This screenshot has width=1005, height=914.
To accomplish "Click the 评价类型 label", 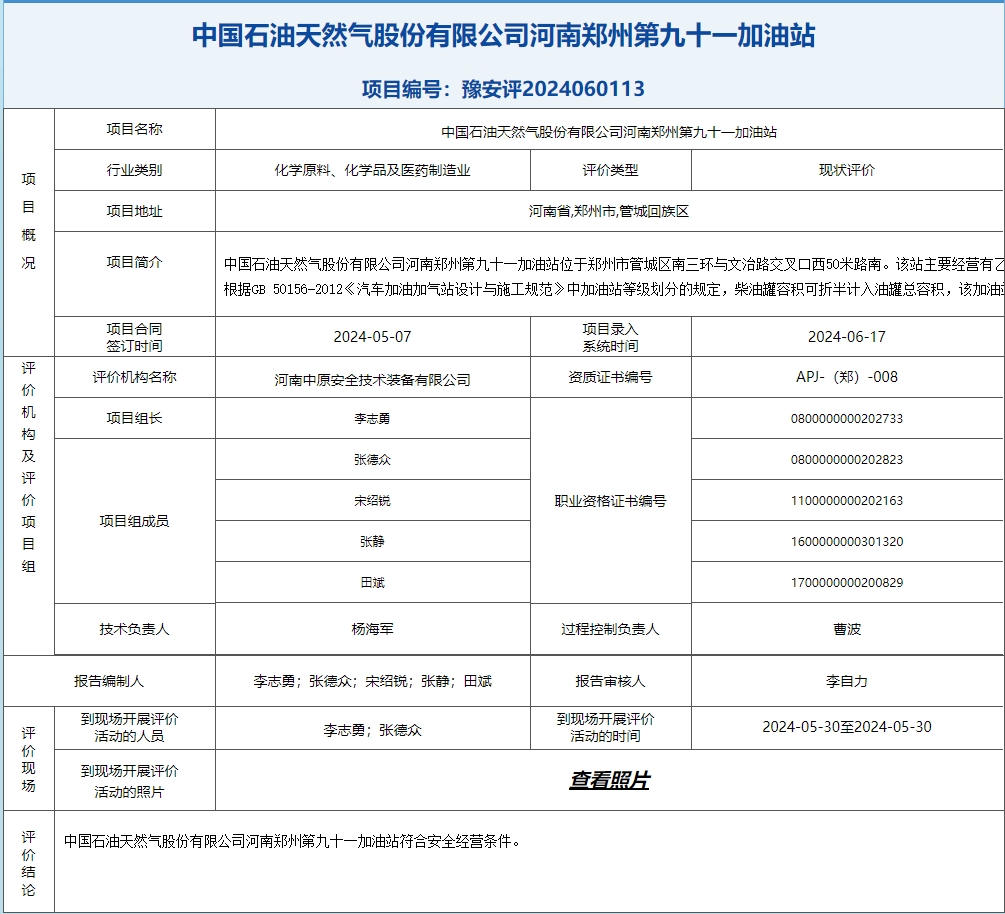I will pos(610,170).
